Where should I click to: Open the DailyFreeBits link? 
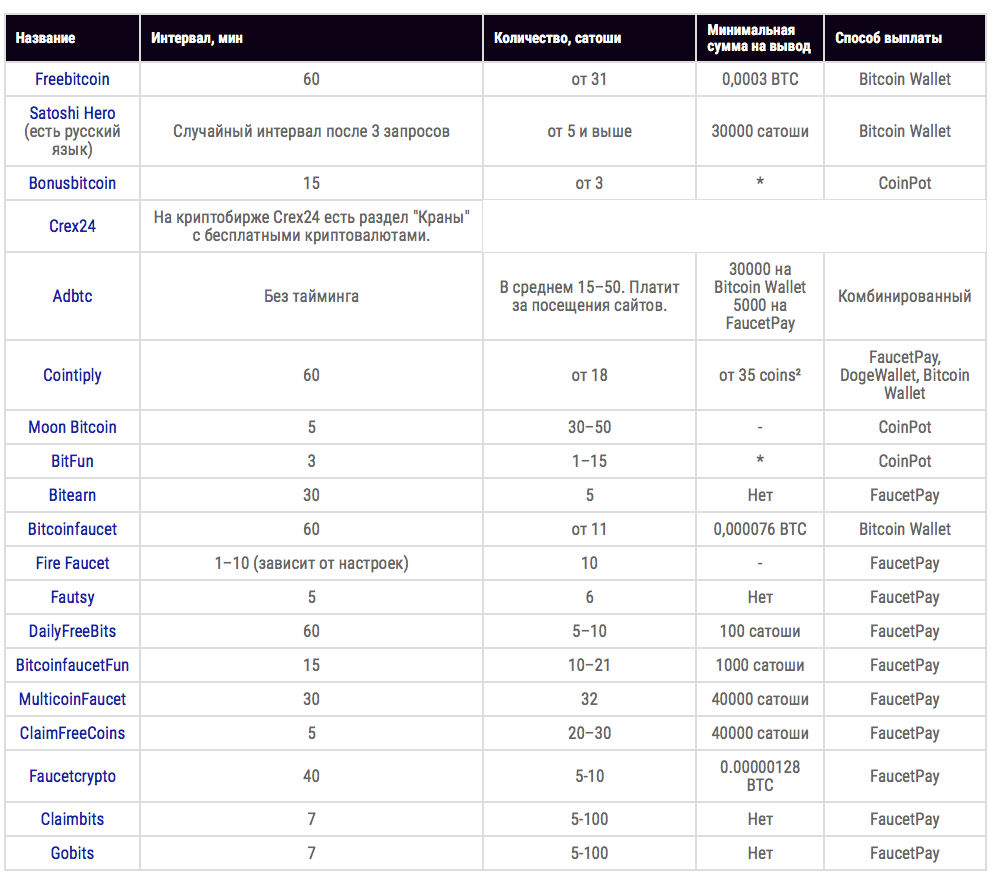coord(72,631)
